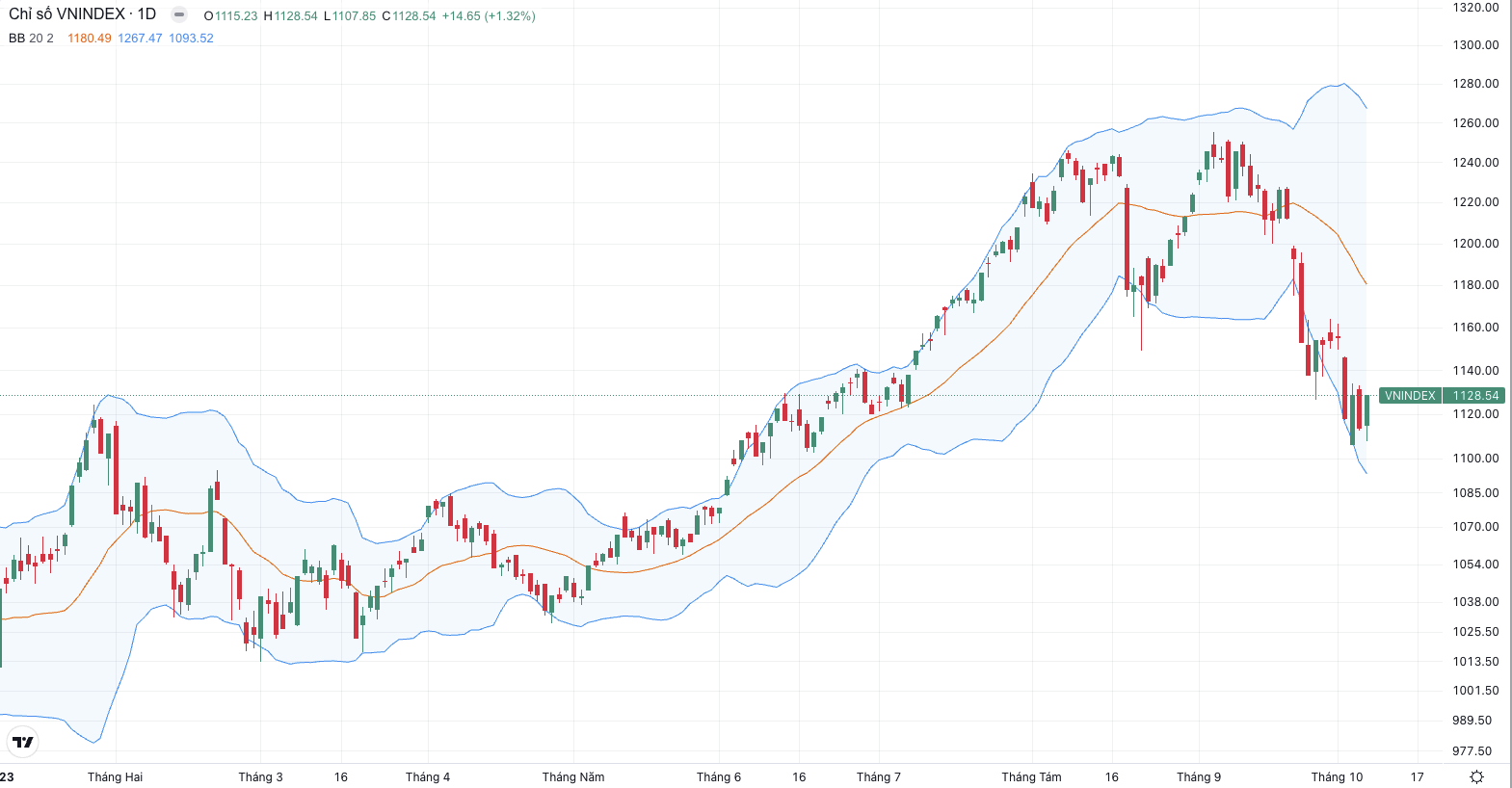Click the BB upper value 1267.47
The image size is (1512, 788).
point(140,39)
